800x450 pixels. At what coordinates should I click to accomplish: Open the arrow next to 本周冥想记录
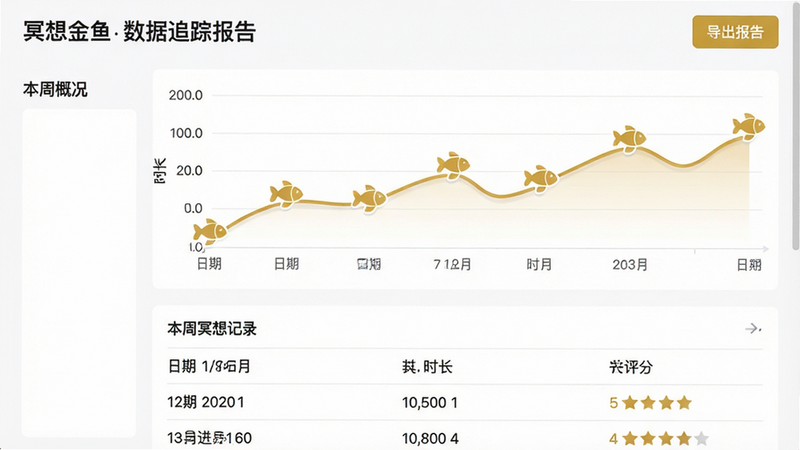(753, 329)
